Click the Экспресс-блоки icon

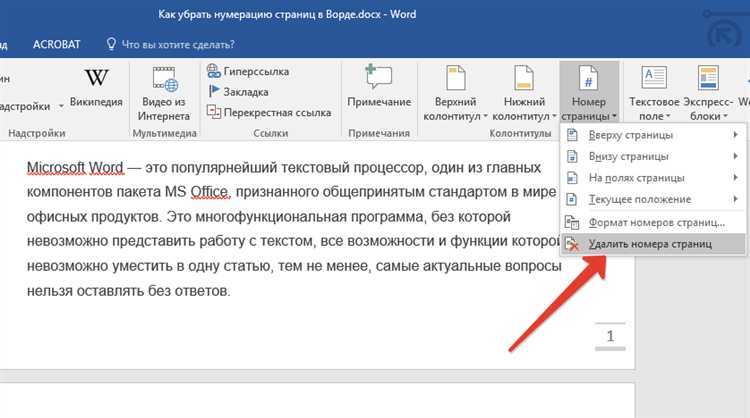pyautogui.click(x=708, y=78)
